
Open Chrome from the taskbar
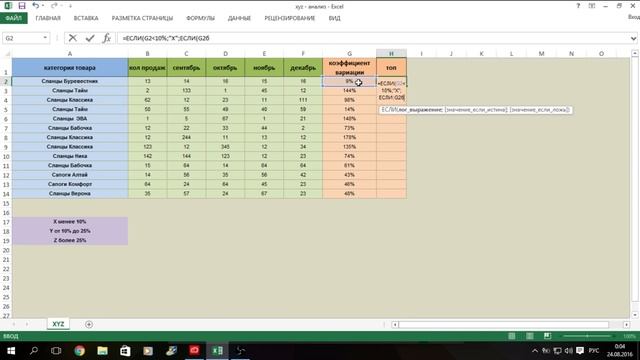tap(80, 351)
